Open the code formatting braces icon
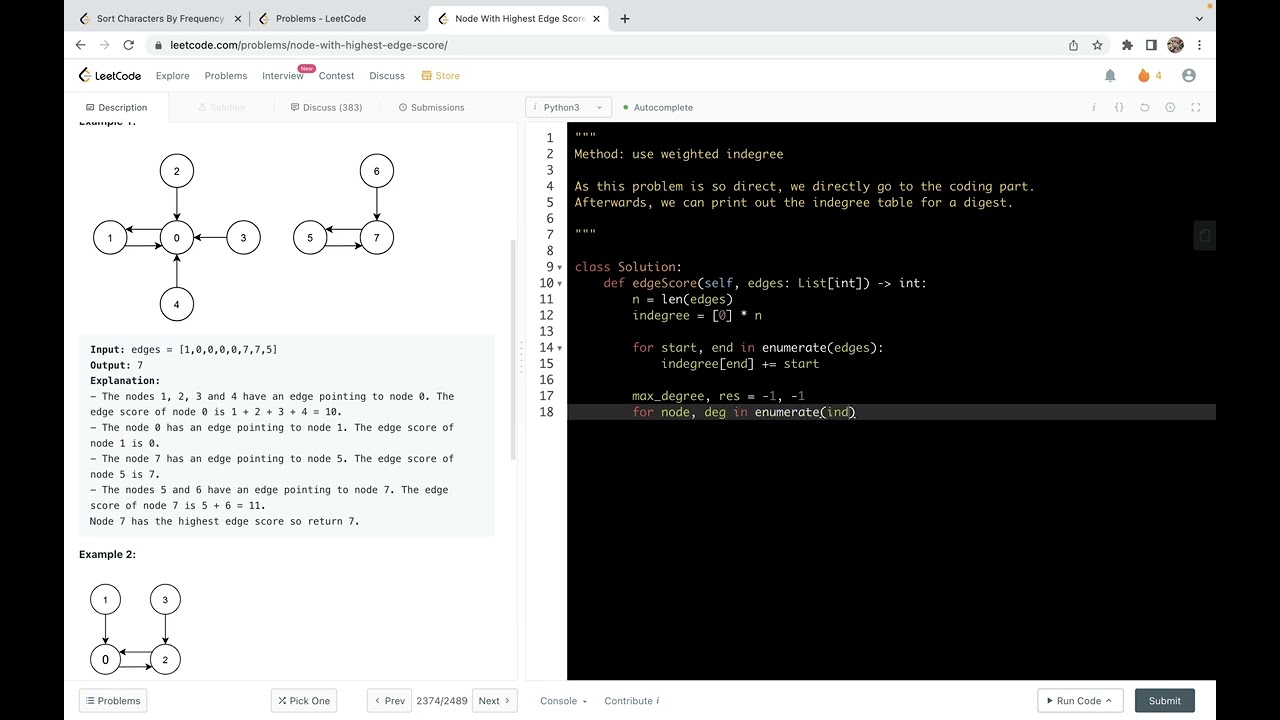The image size is (1280, 720). point(1119,107)
